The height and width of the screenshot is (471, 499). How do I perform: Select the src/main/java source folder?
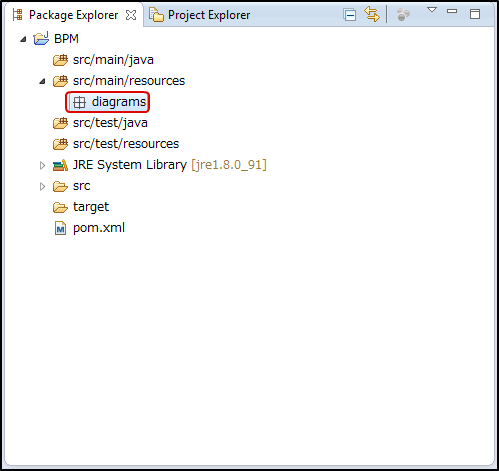[113, 60]
